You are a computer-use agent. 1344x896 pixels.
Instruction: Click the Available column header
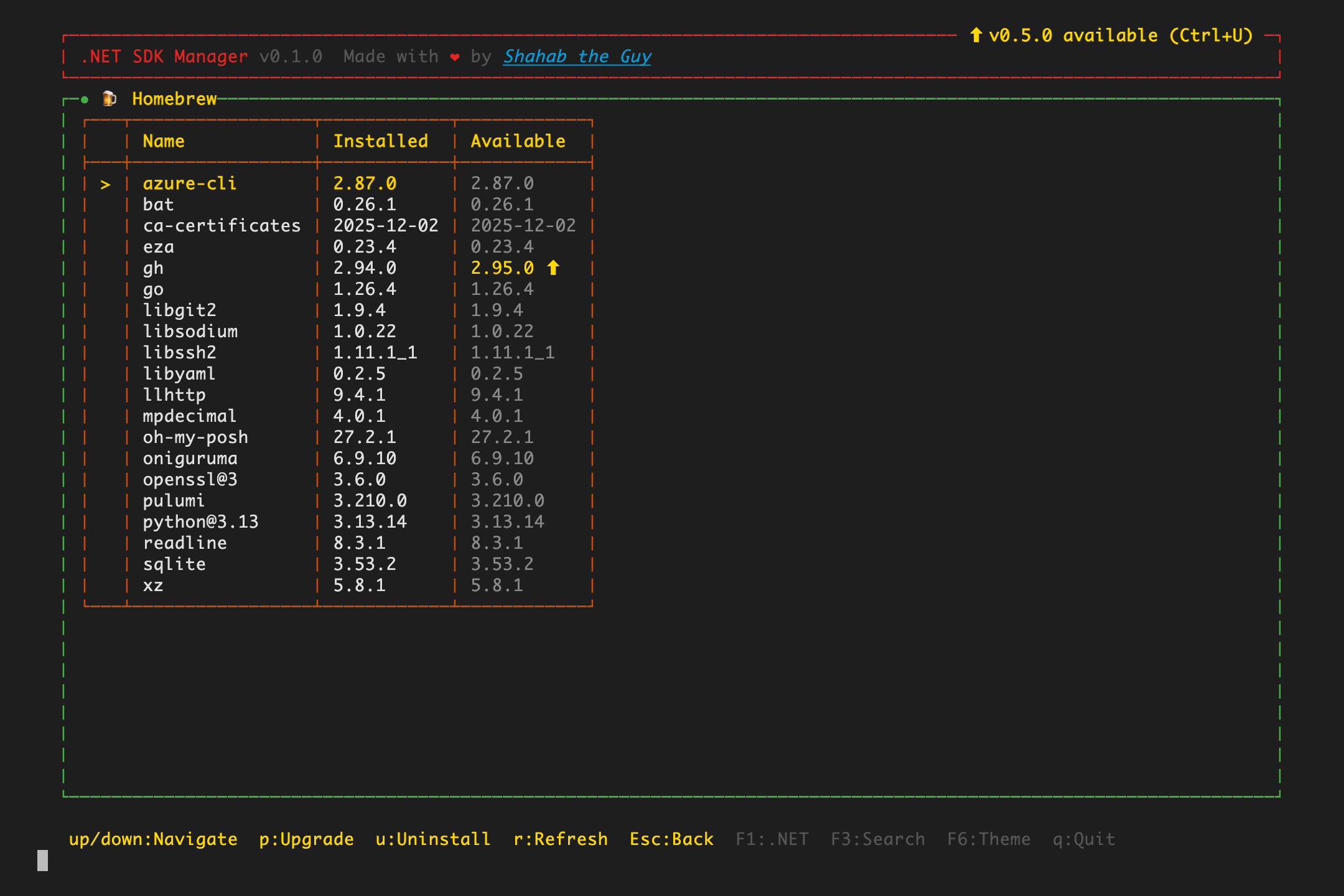518,141
